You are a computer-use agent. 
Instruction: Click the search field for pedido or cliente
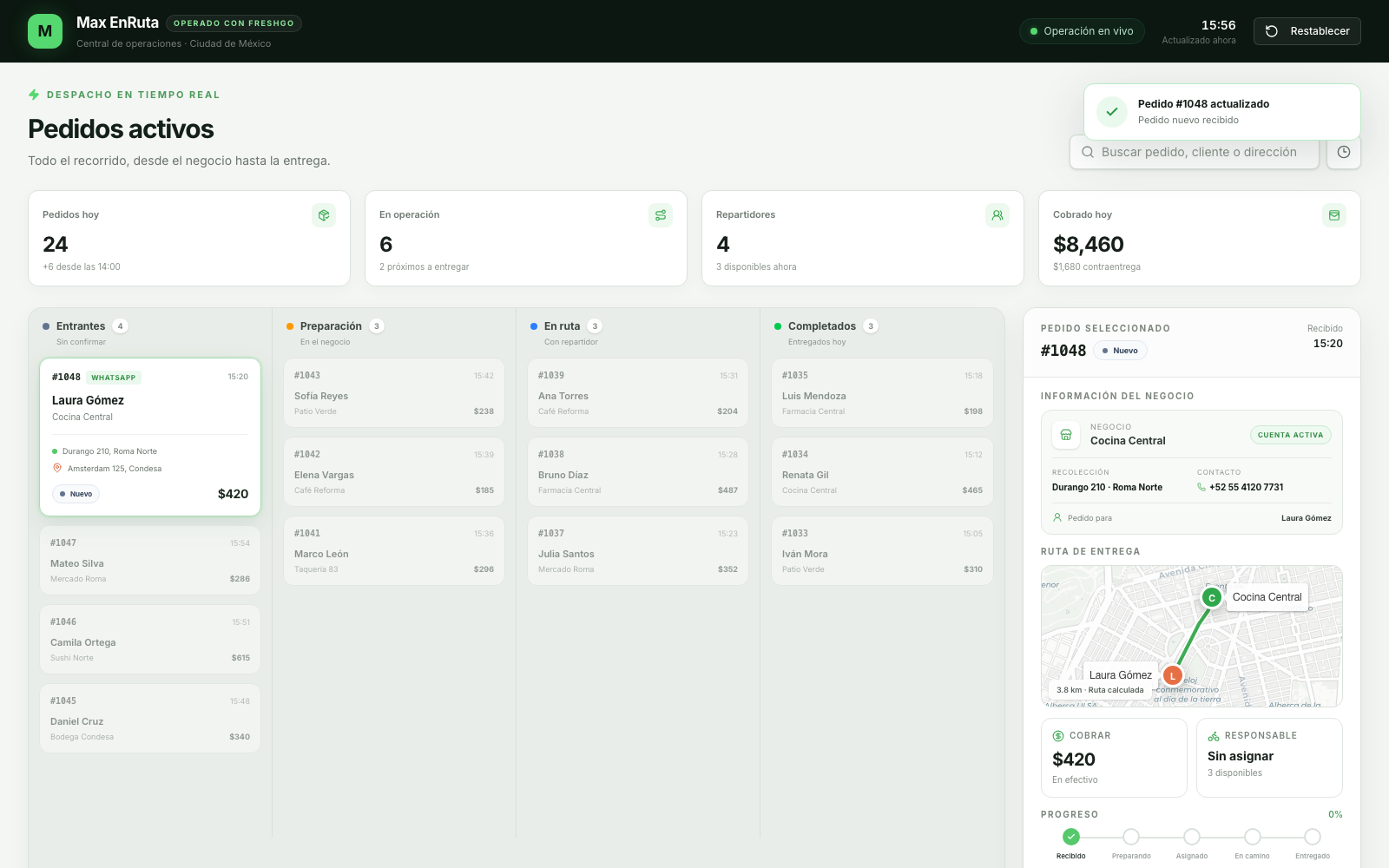tap(1195, 152)
